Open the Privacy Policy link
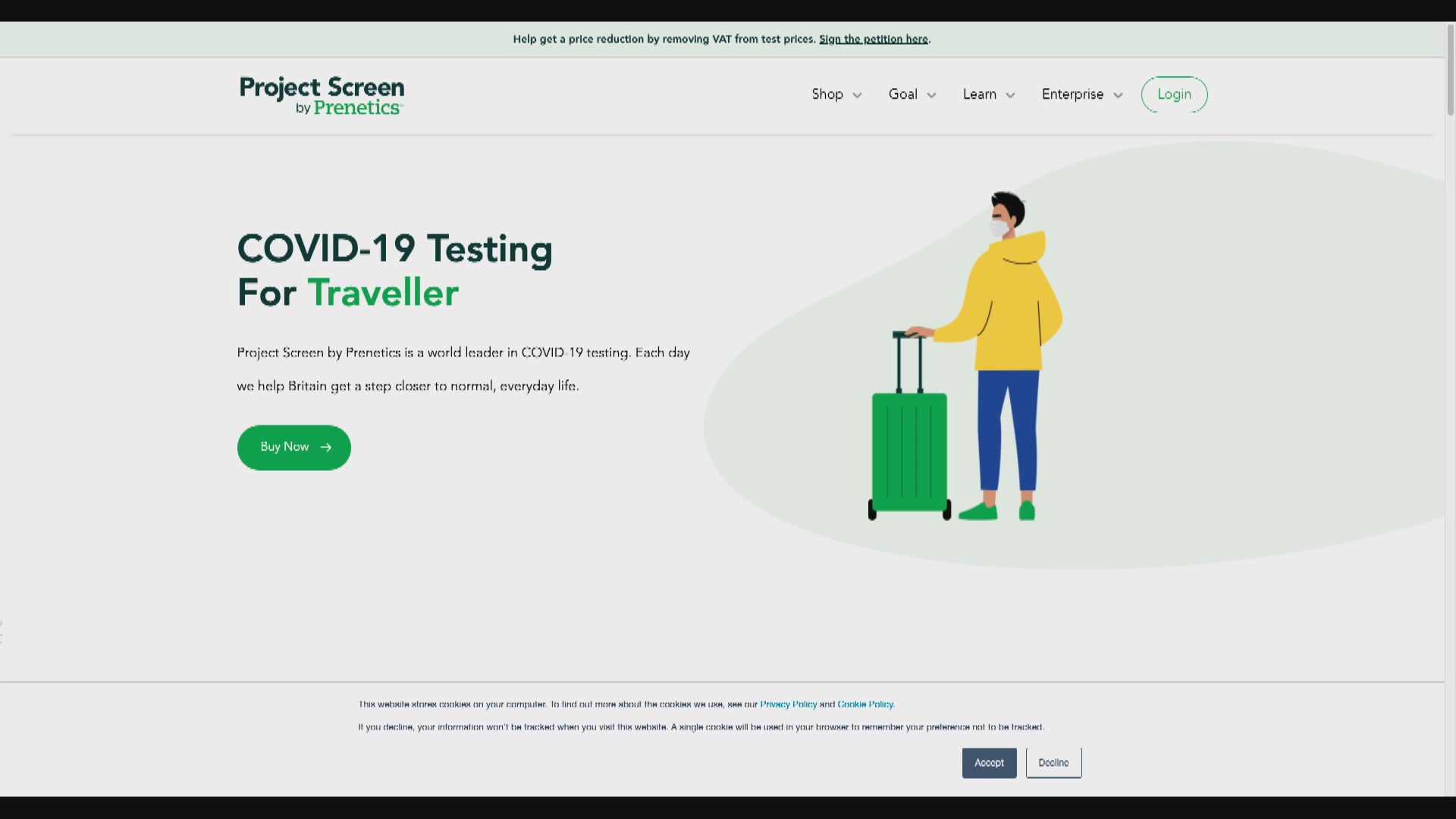This screenshot has width=1456, height=819. (x=789, y=704)
